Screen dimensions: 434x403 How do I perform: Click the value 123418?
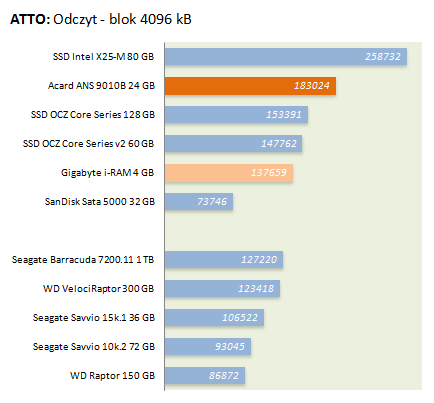[x=256, y=289]
